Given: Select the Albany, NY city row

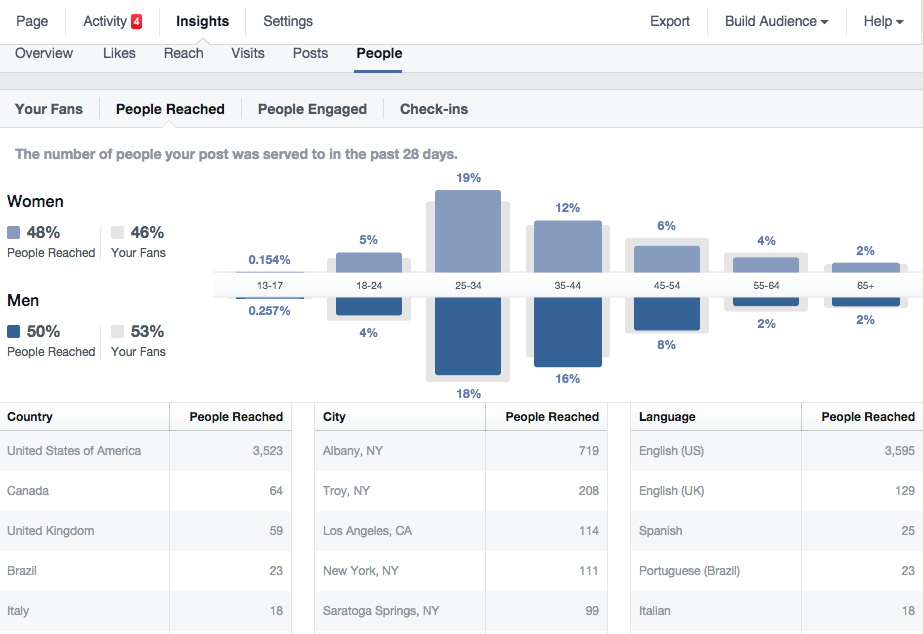Looking at the screenshot, I should [x=460, y=451].
